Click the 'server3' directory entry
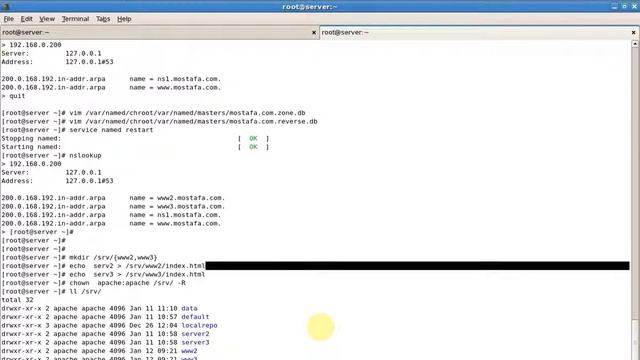 pyautogui.click(x=195, y=342)
